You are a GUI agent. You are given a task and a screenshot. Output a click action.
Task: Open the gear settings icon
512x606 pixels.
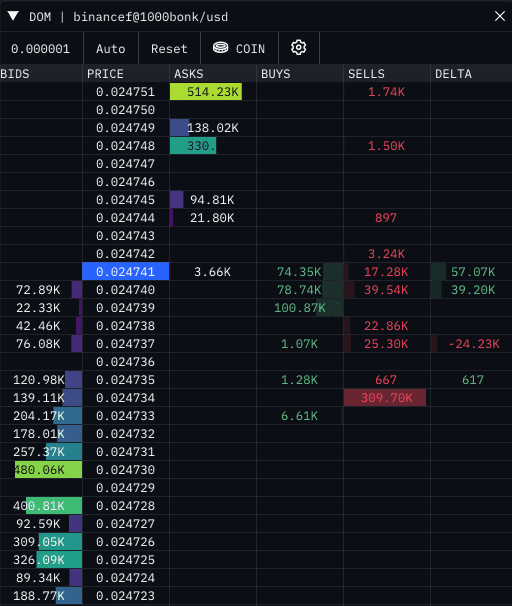298,48
